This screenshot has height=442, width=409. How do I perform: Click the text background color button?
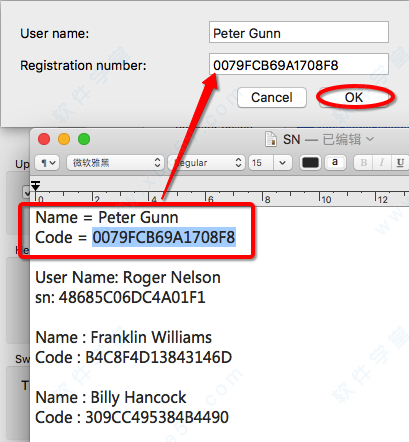(x=335, y=163)
